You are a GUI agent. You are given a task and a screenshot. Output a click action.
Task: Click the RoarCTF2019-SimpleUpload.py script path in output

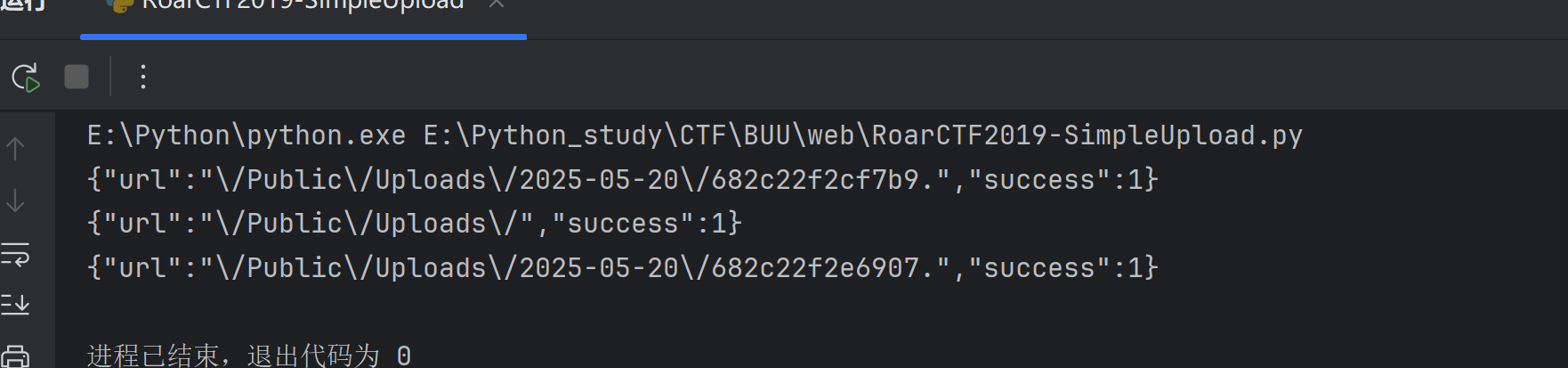862,135
